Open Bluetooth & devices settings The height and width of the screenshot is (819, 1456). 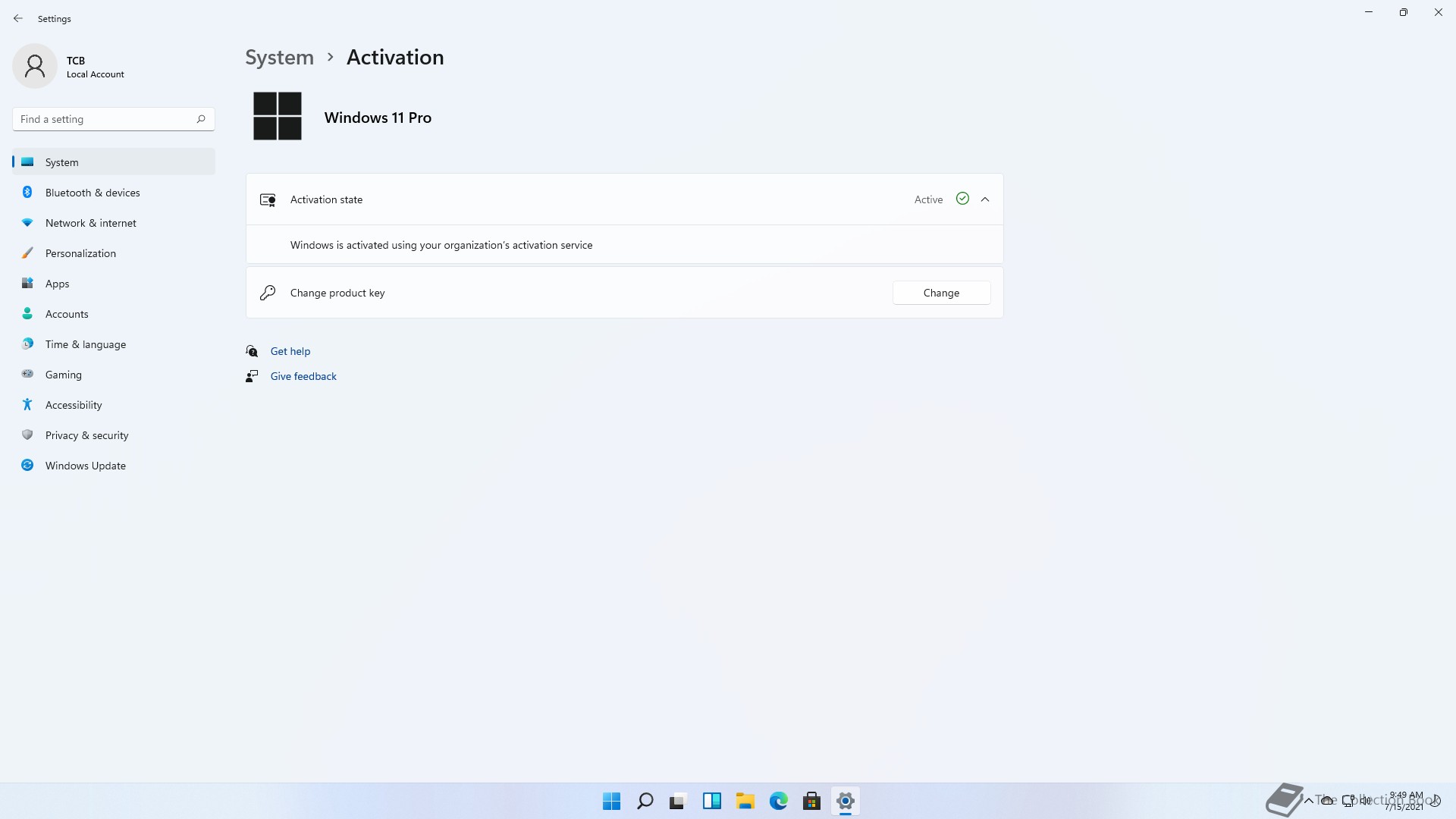[x=93, y=193]
